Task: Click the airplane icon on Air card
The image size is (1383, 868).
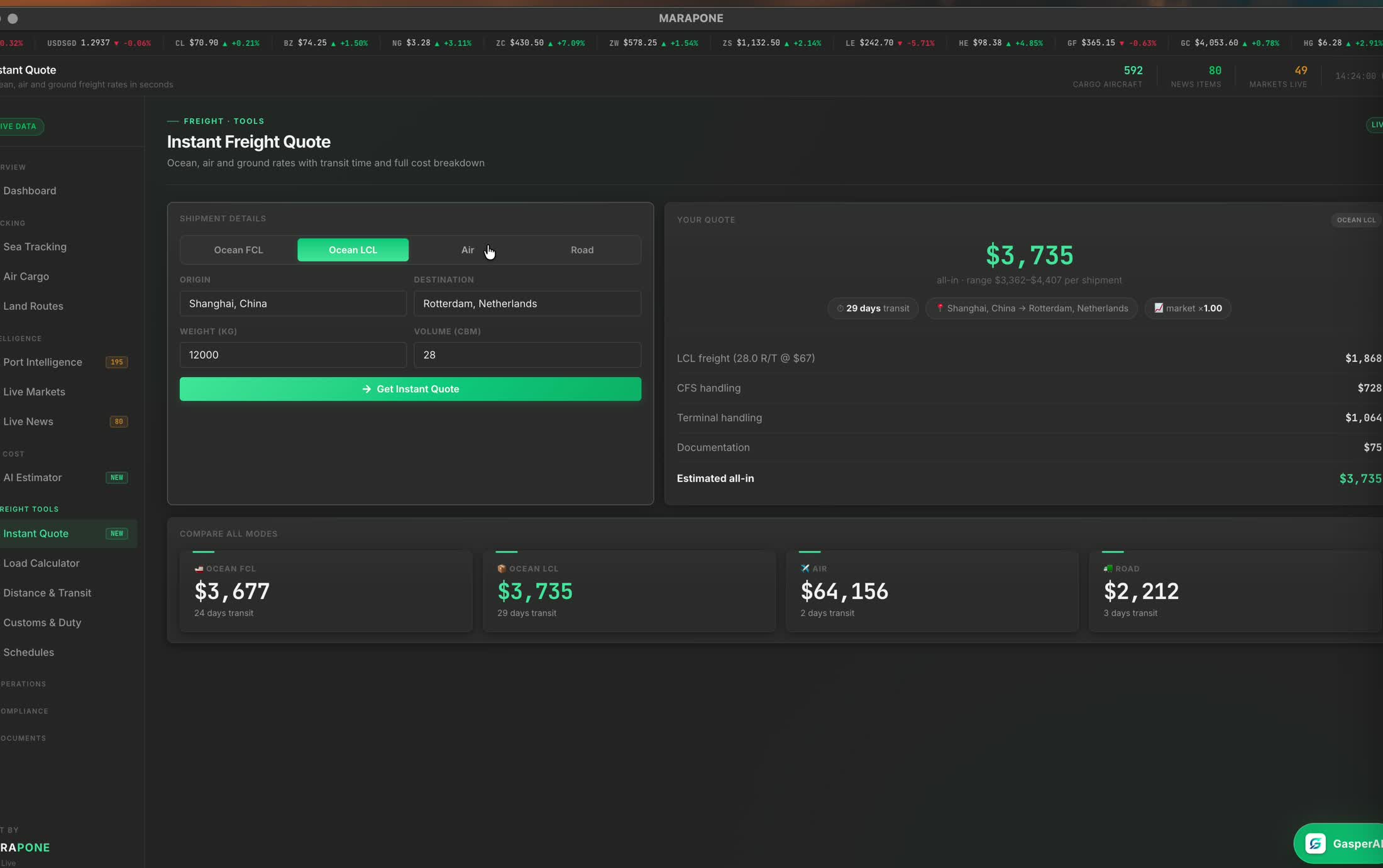Action: pos(805,568)
